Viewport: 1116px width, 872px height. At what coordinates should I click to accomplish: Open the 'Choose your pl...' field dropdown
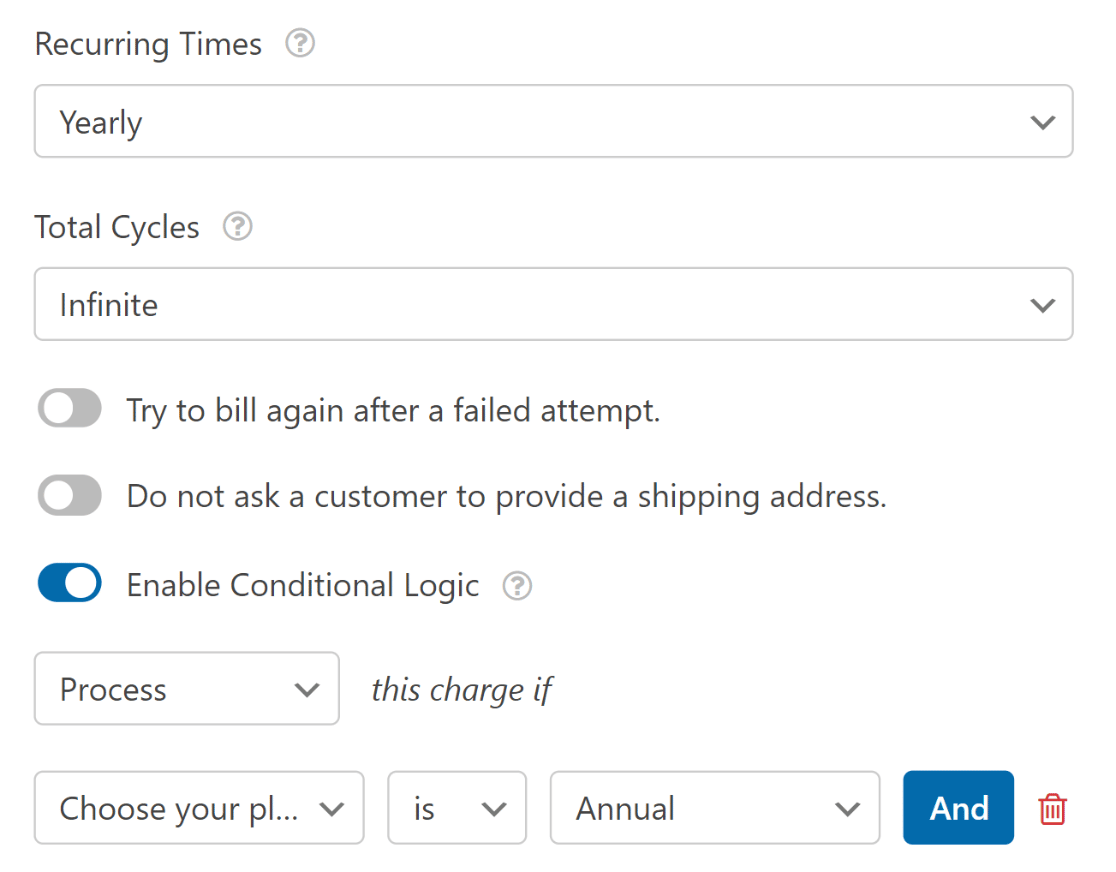click(x=199, y=808)
